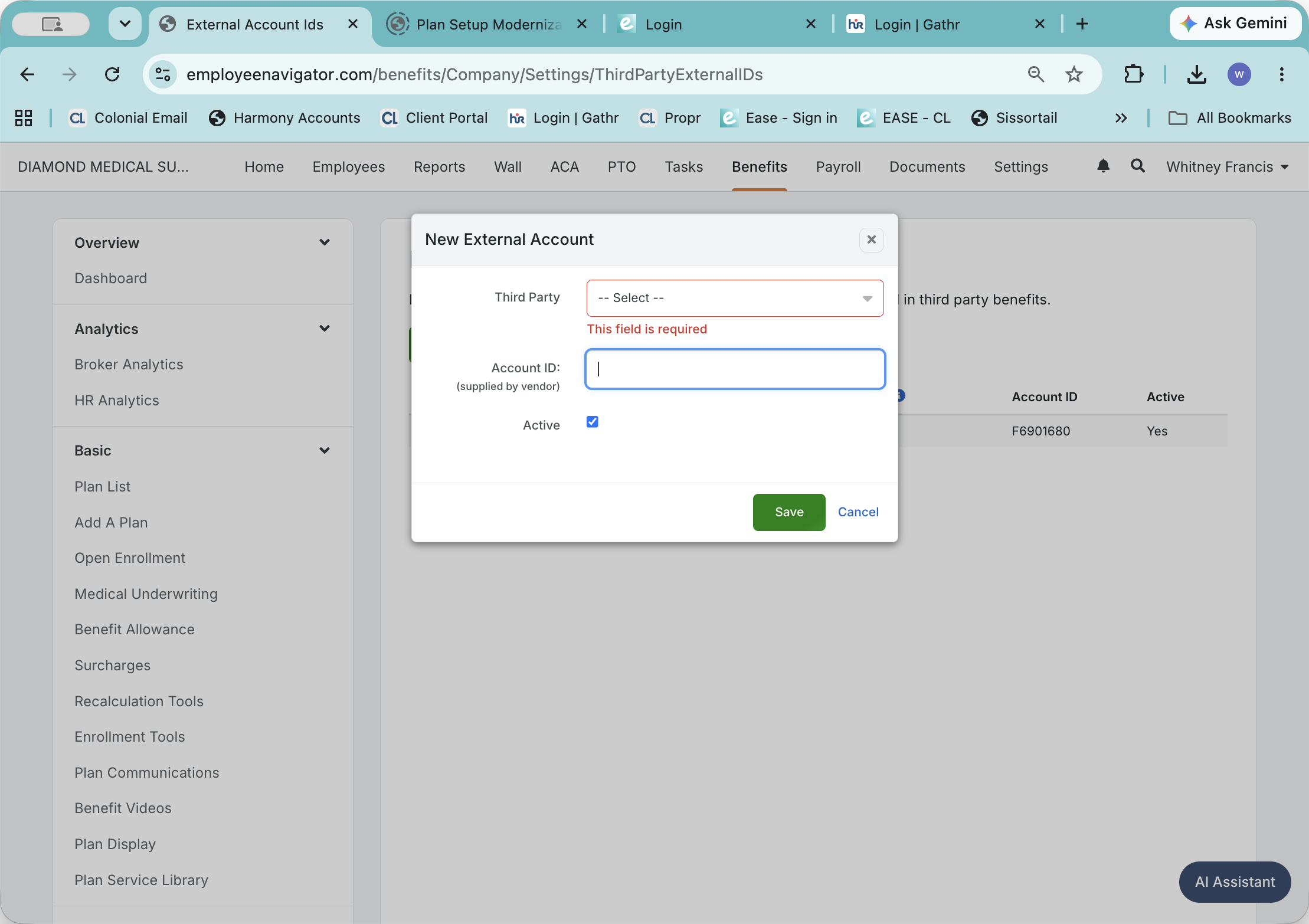
Task: Close the Plan Setup Moderniza tab
Action: pyautogui.click(x=582, y=24)
